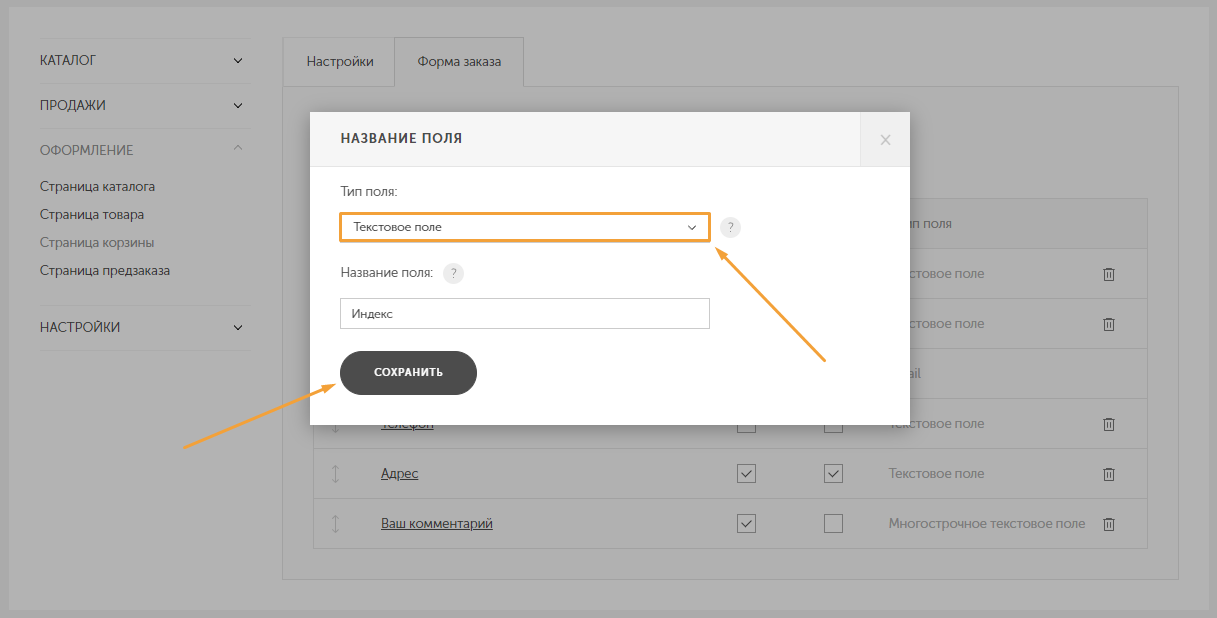Grab the reorder arrows for Адрес row
The height and width of the screenshot is (618, 1217).
point(335,474)
